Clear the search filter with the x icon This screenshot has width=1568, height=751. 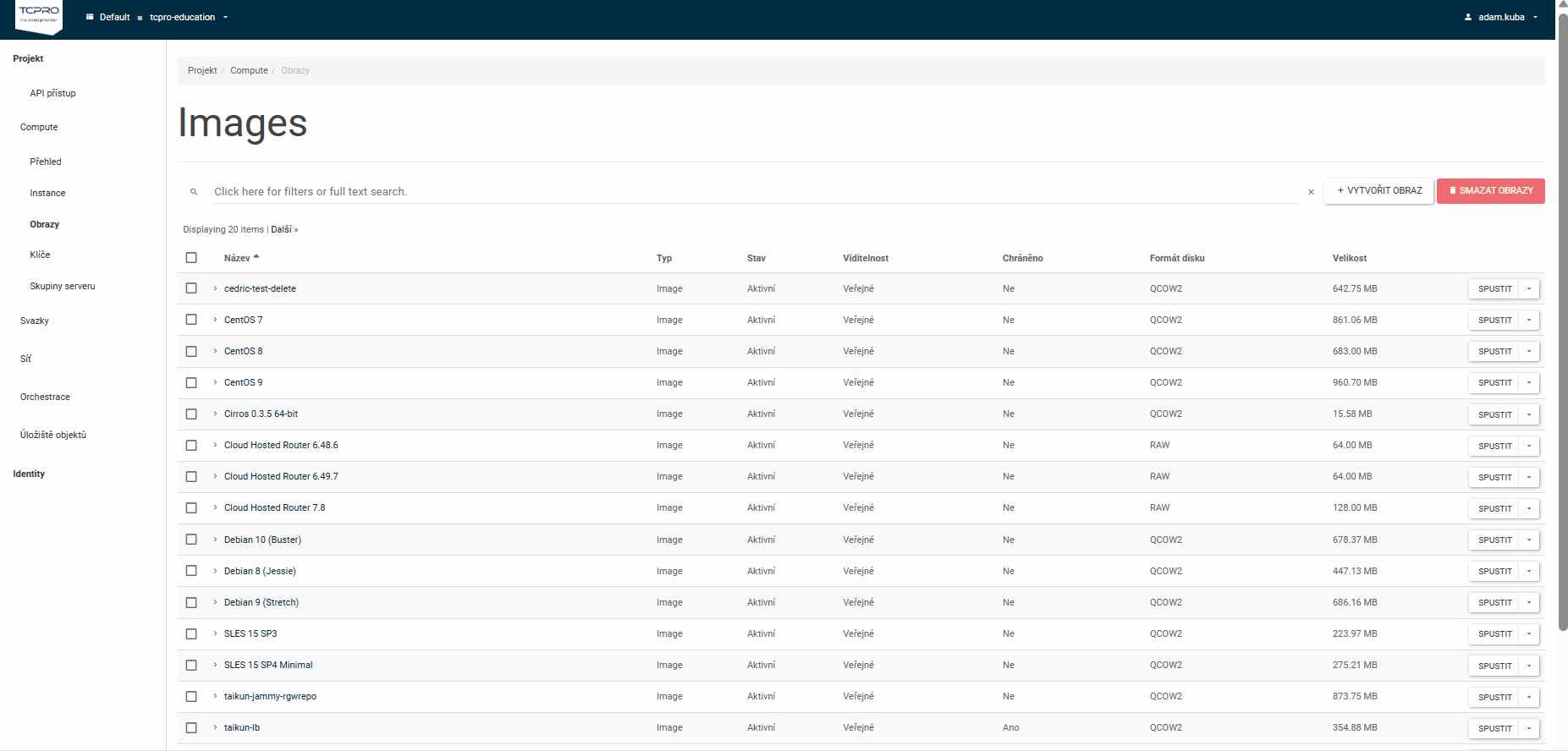pyautogui.click(x=1311, y=192)
